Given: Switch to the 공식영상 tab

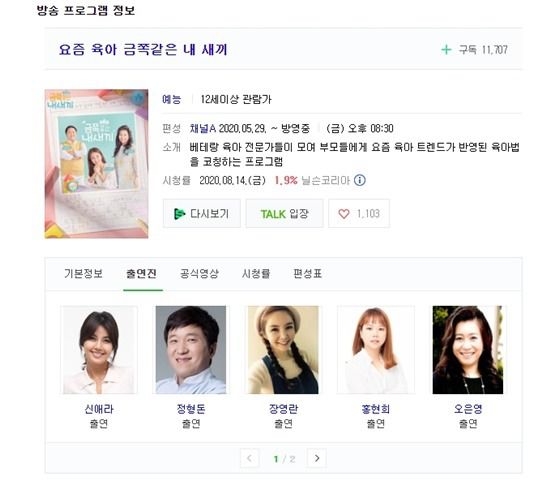Looking at the screenshot, I should [199, 273].
